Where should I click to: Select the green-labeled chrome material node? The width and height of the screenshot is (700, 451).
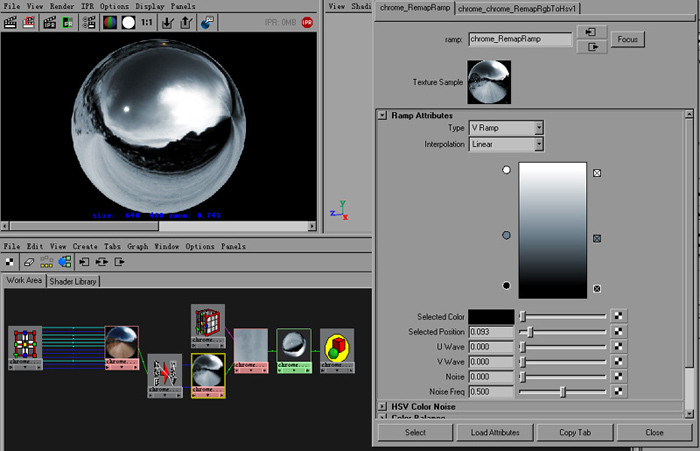pyautogui.click(x=294, y=347)
